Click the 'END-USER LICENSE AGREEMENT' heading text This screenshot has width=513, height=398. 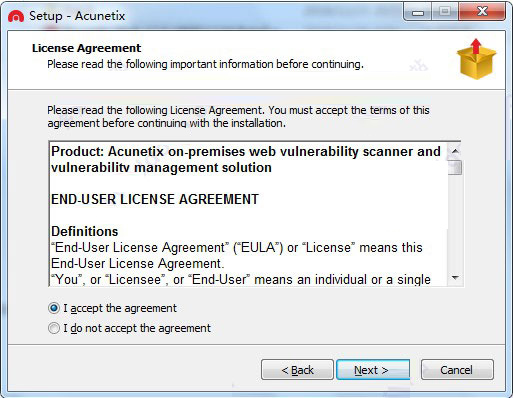pos(155,199)
